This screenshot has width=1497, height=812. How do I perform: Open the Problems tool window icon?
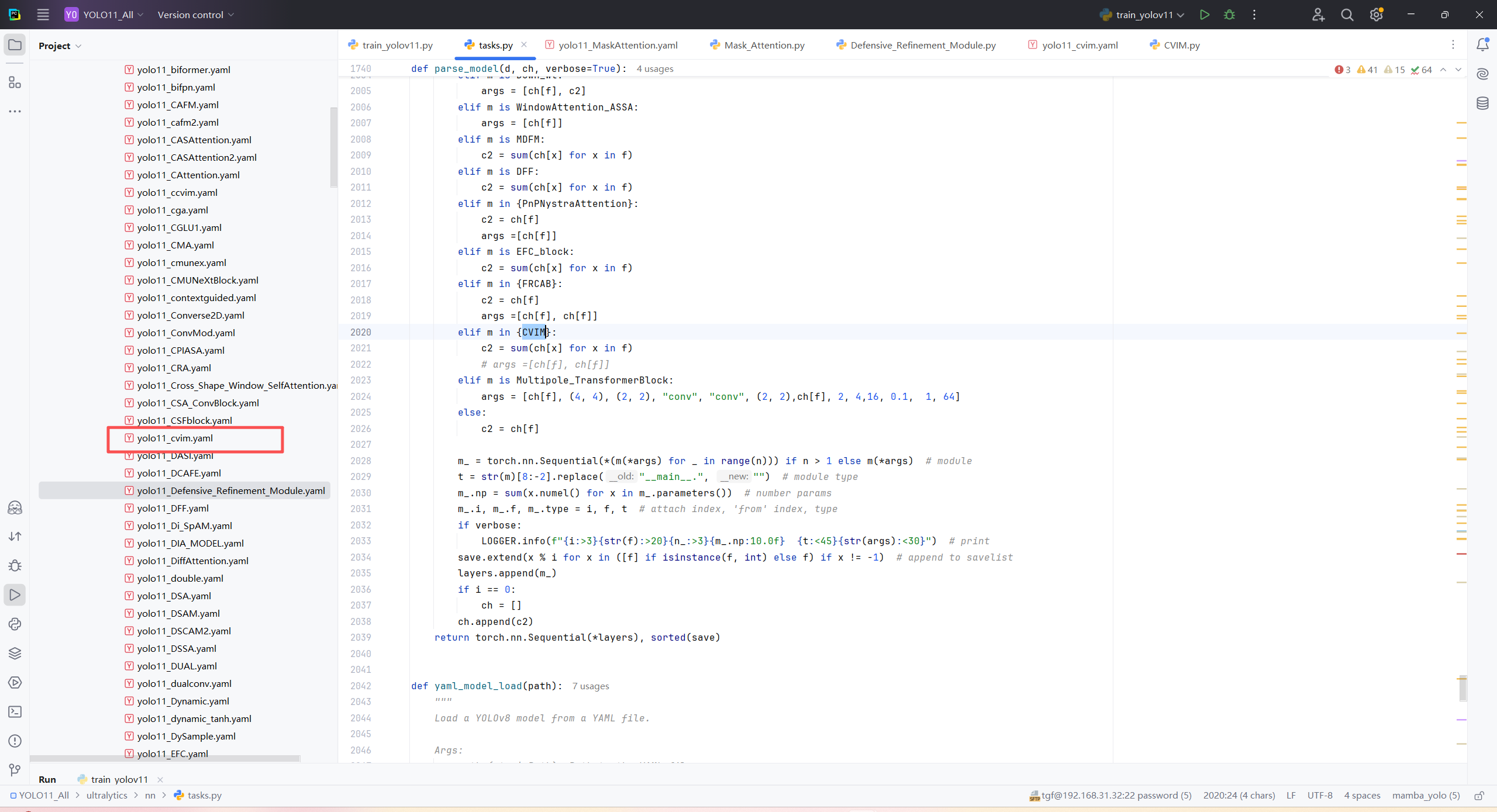click(x=15, y=741)
